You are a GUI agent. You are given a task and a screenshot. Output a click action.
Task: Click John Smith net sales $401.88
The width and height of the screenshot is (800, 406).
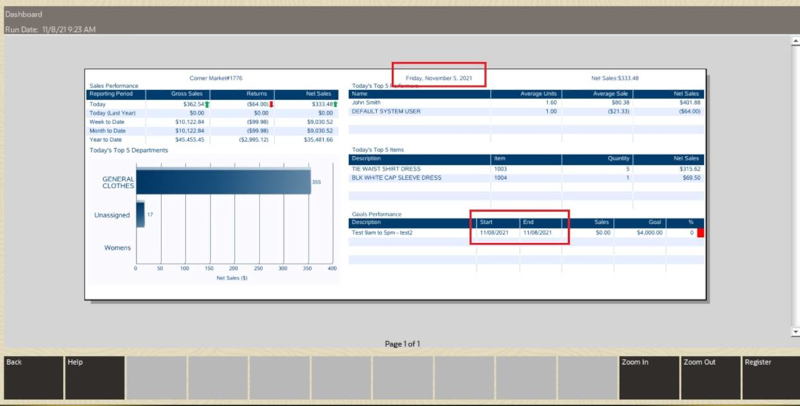point(690,103)
